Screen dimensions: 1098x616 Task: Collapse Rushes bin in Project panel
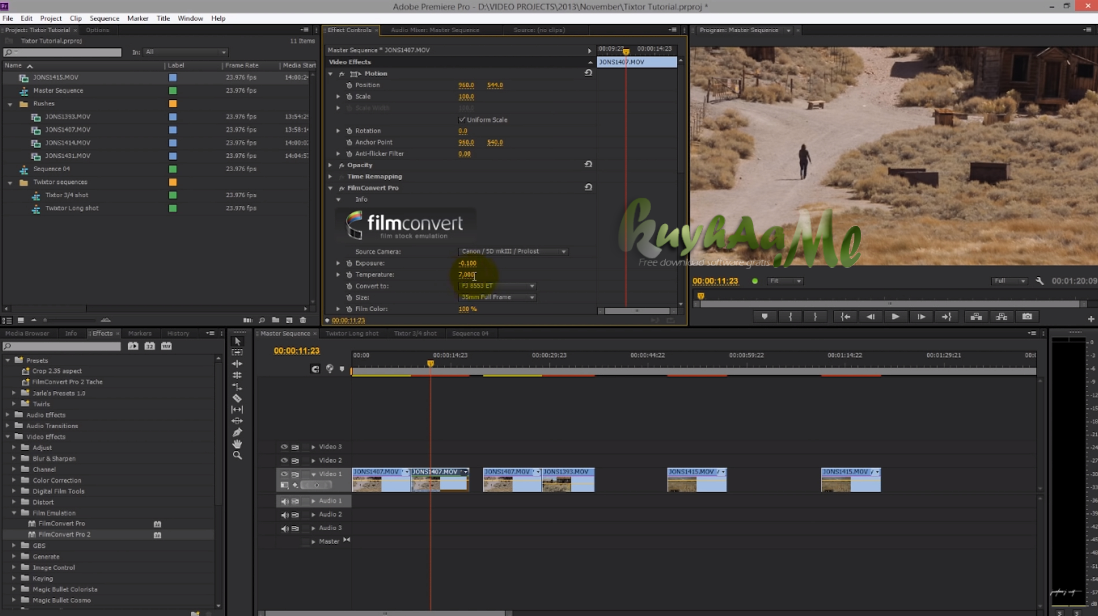11,104
